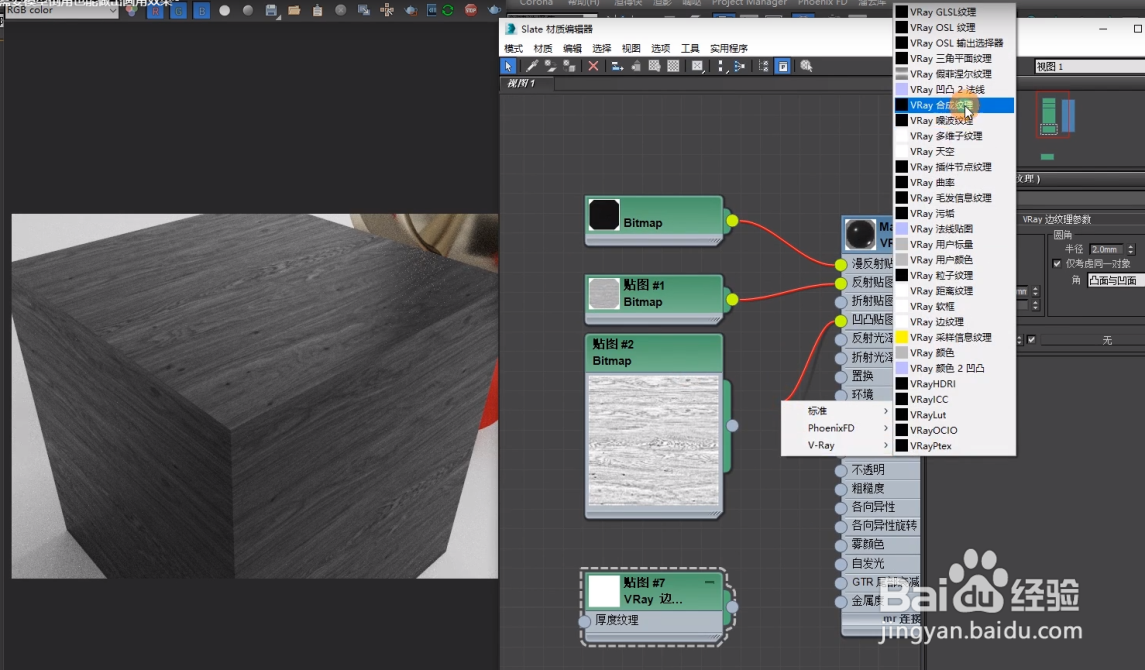
Task: Choose VRay 合成纹理 from list
Action: point(954,105)
